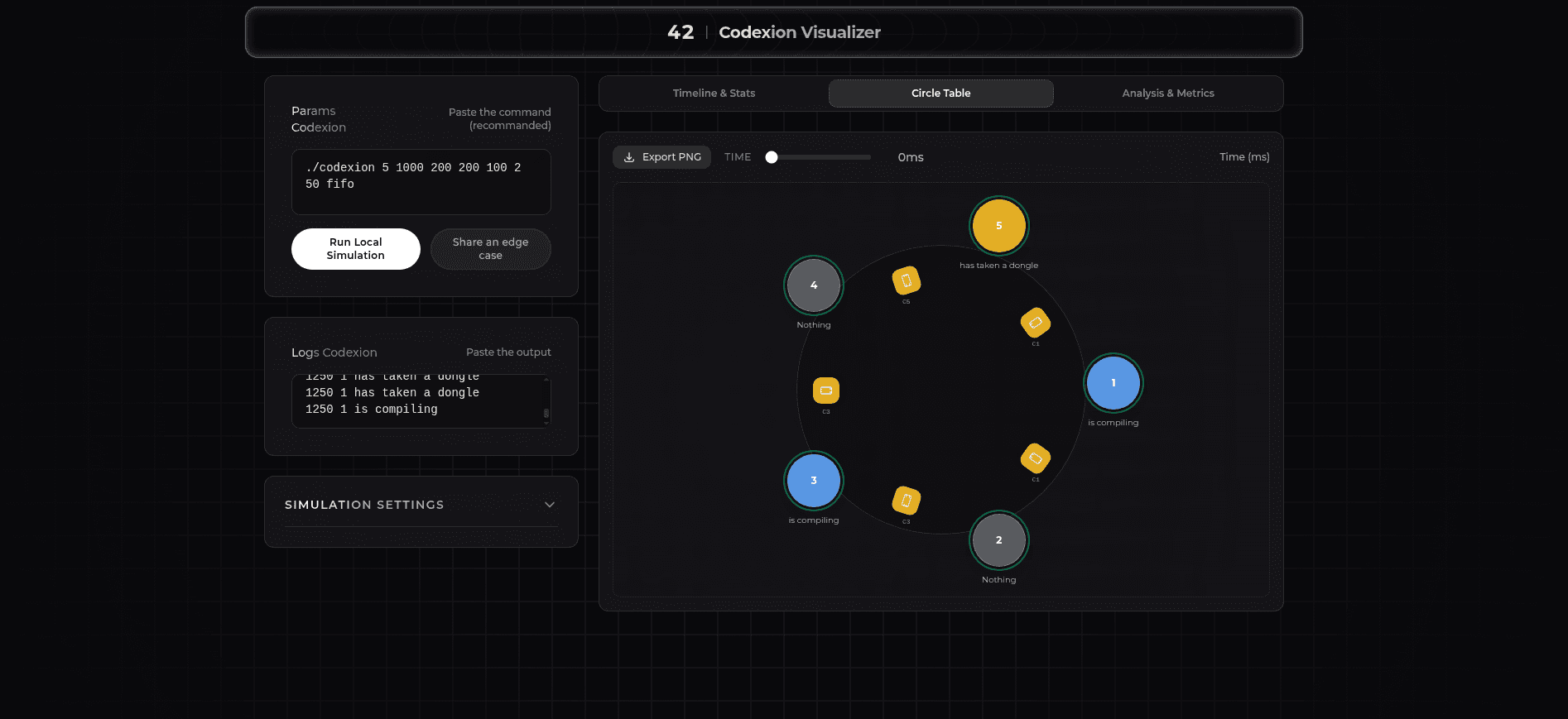Select blue coder 1 circle
The width and height of the screenshot is (1568, 719).
coord(1113,383)
